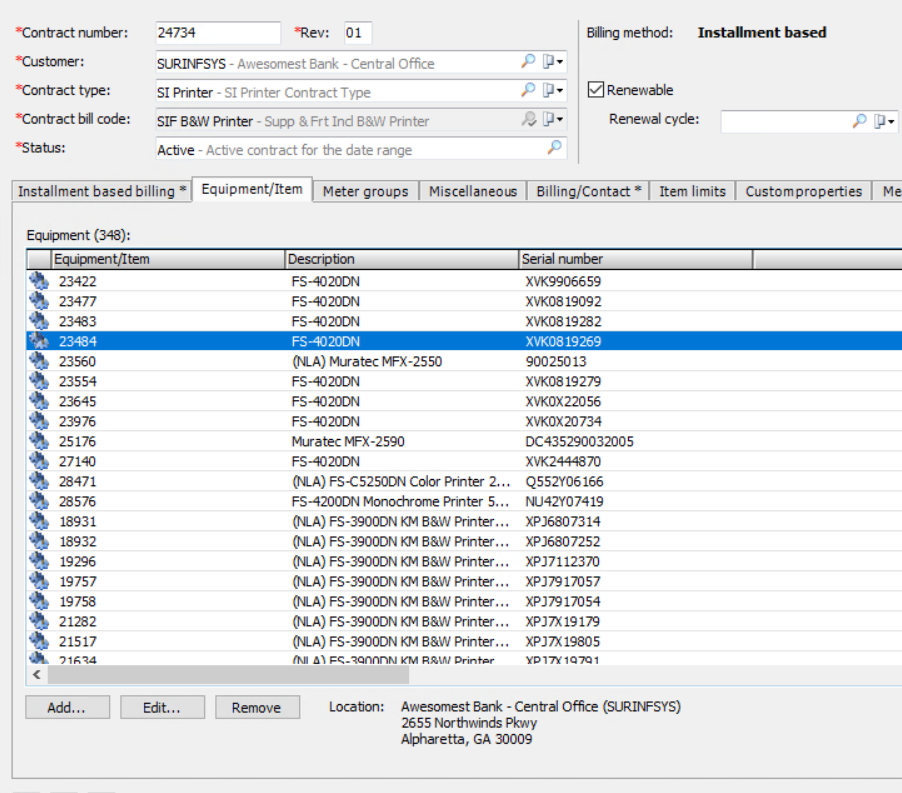The image size is (902, 793).
Task: Switch to the Installment based billing tab
Action: tap(102, 191)
